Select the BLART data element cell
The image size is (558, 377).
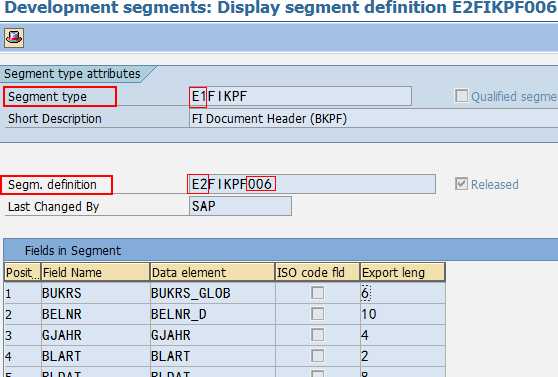tap(212, 356)
